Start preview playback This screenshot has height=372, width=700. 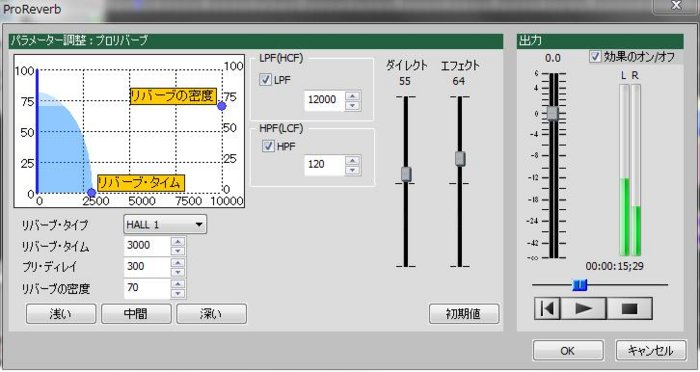(583, 309)
